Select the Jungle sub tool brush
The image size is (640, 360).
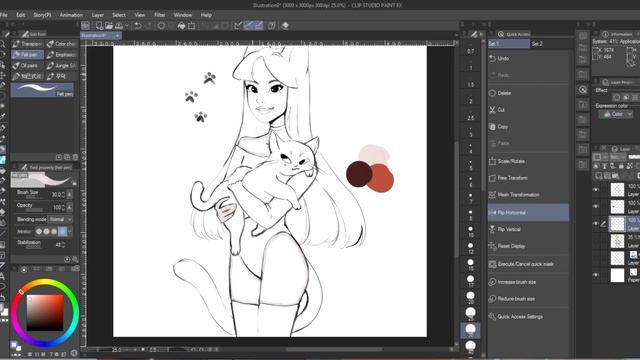pos(61,65)
